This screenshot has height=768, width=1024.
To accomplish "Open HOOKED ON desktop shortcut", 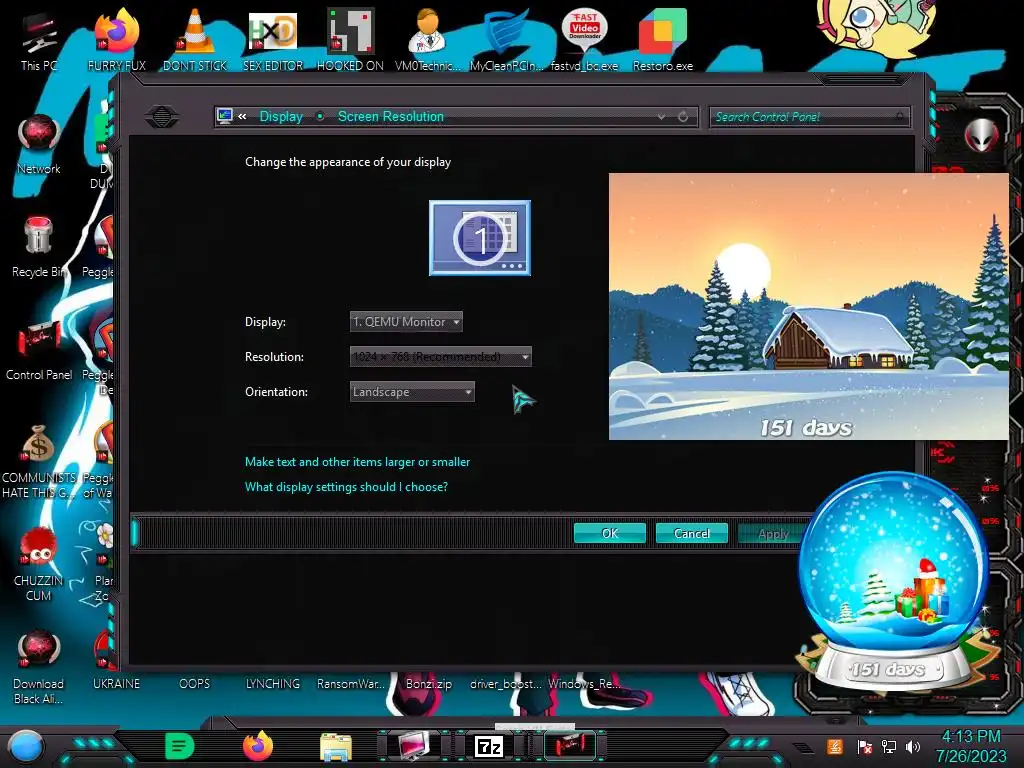I will click(x=350, y=40).
